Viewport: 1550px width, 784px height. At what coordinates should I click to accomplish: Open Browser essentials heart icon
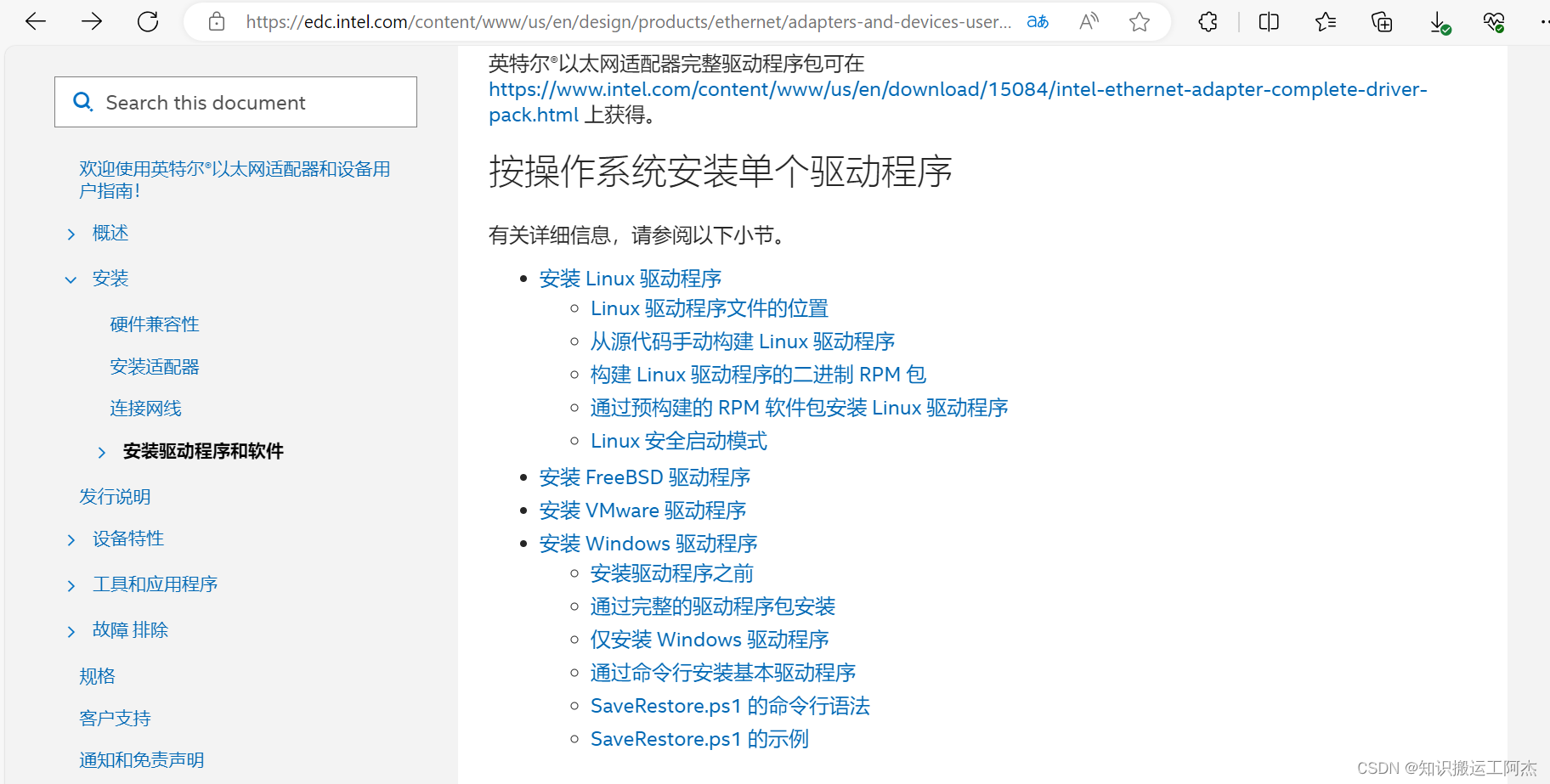[x=1494, y=22]
